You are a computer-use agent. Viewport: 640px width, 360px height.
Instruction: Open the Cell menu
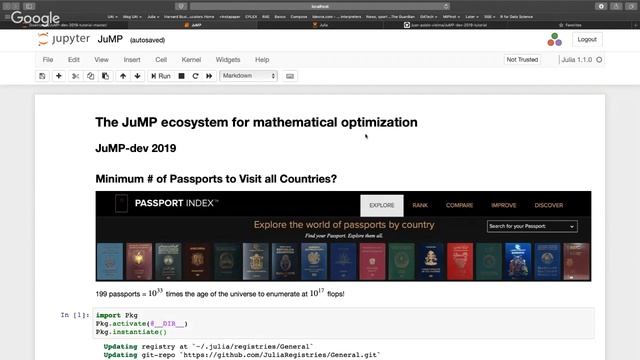[x=161, y=60]
